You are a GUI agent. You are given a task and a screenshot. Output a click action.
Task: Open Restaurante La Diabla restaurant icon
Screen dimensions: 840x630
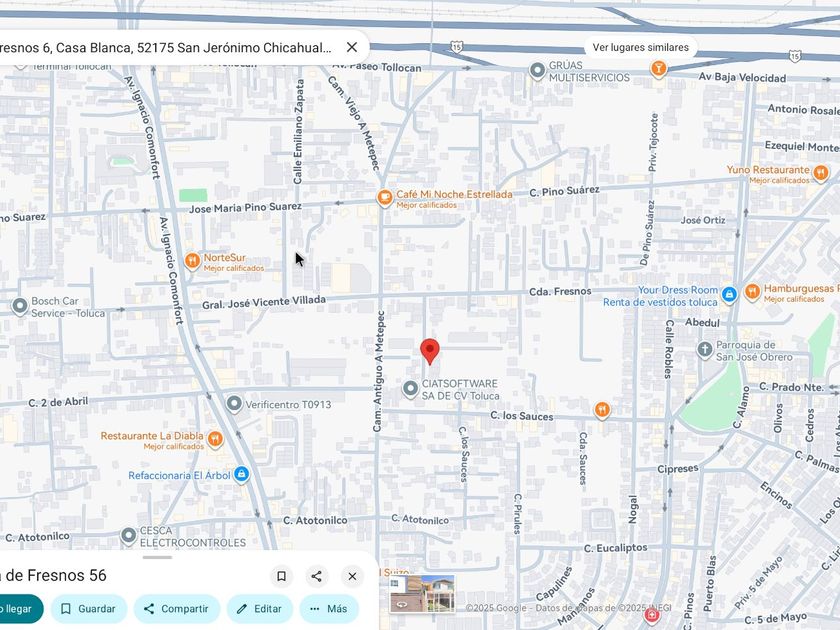click(215, 439)
